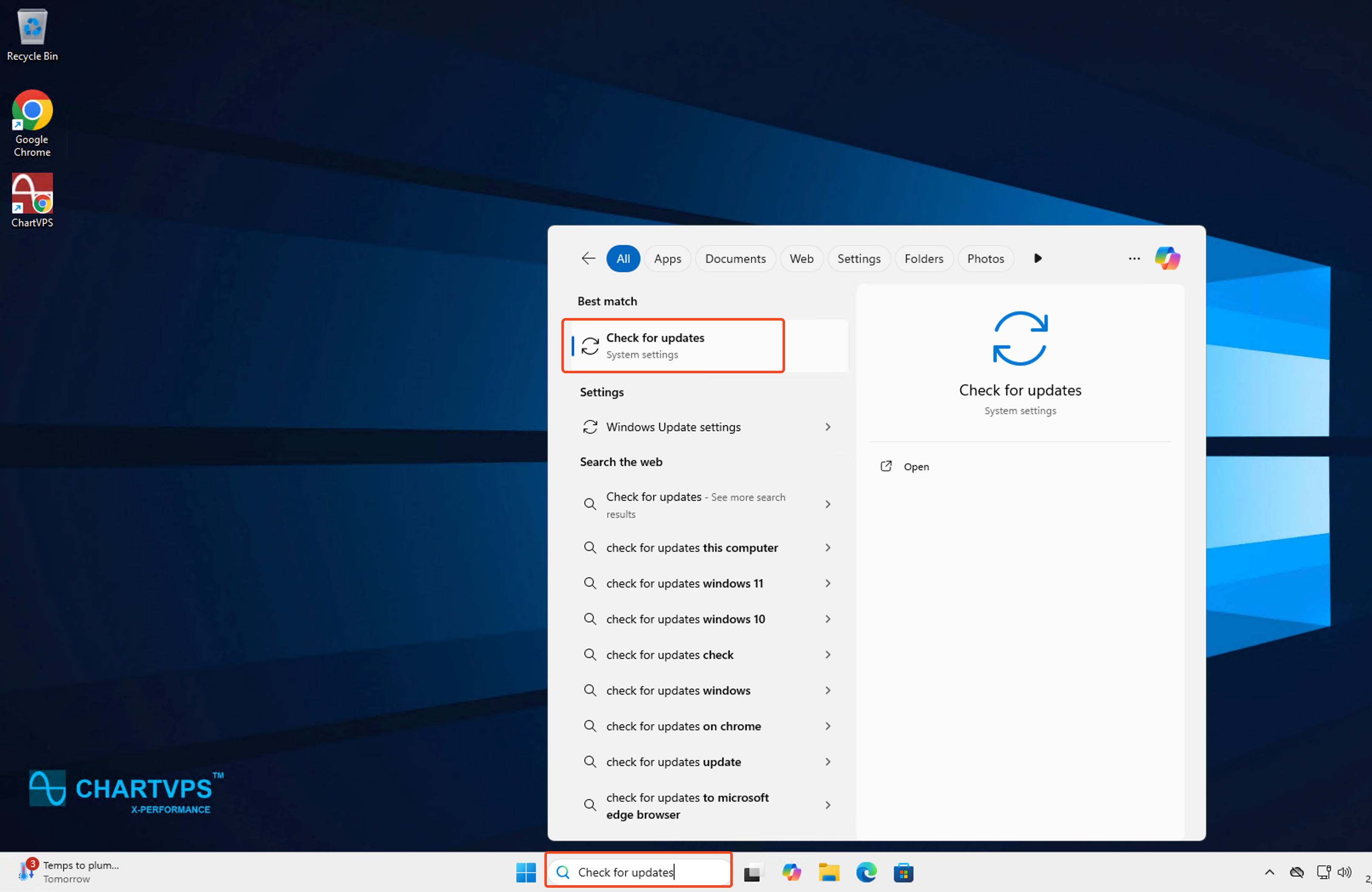Open the Recycle Bin desktop icon
Viewport: 1372px width, 892px height.
(x=32, y=34)
